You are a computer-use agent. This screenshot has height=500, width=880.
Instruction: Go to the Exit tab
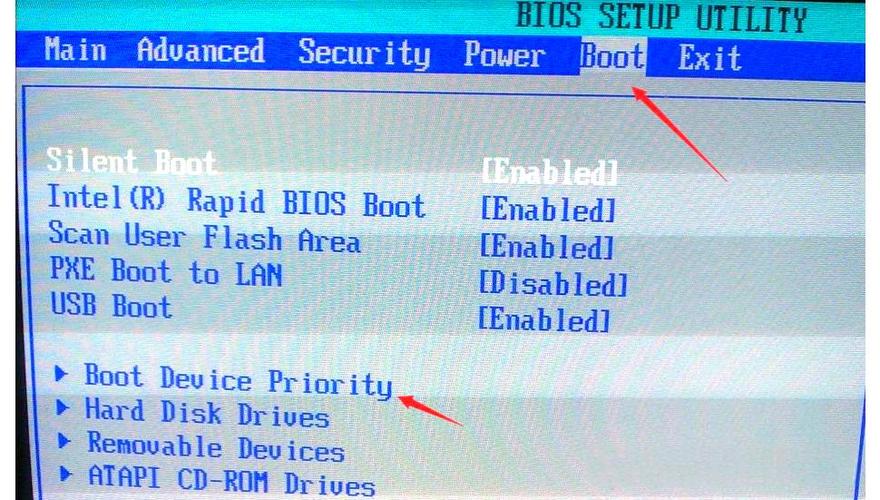pyautogui.click(x=709, y=57)
